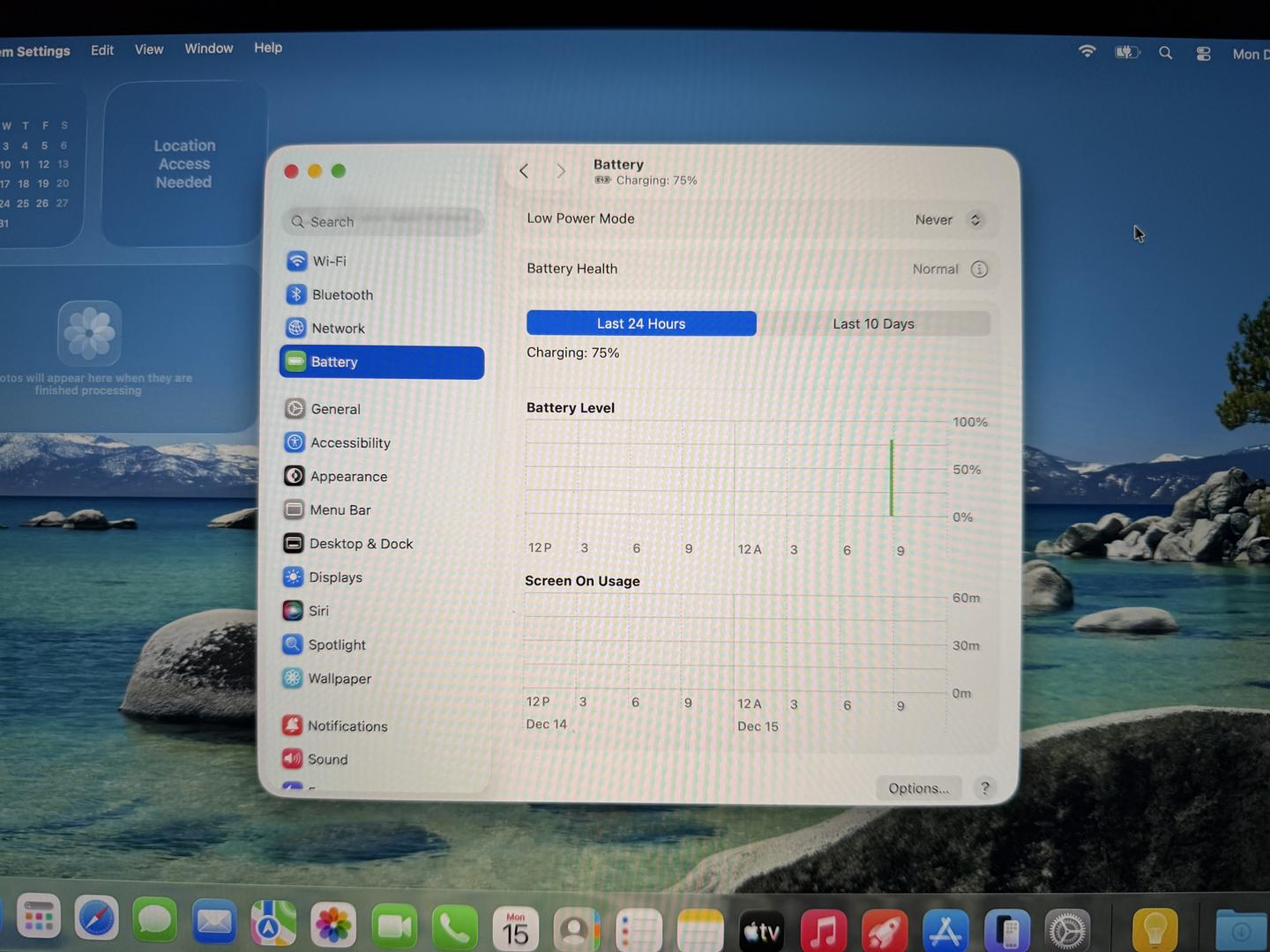Open the Low Power Mode dropdown

pyautogui.click(x=948, y=219)
